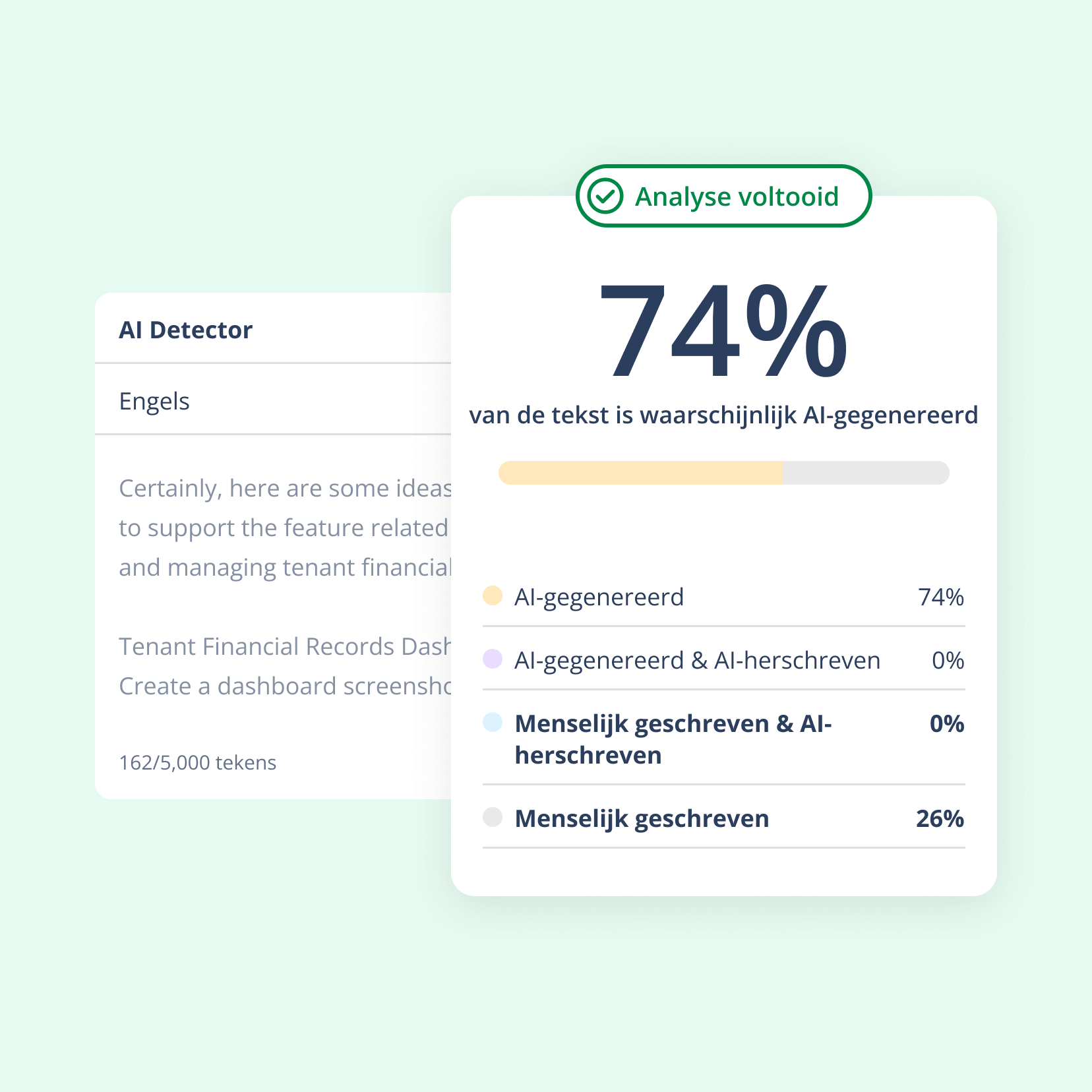Select the 'AI-gegenereerd' result row label
1092x1092 pixels.
pyautogui.click(x=599, y=597)
